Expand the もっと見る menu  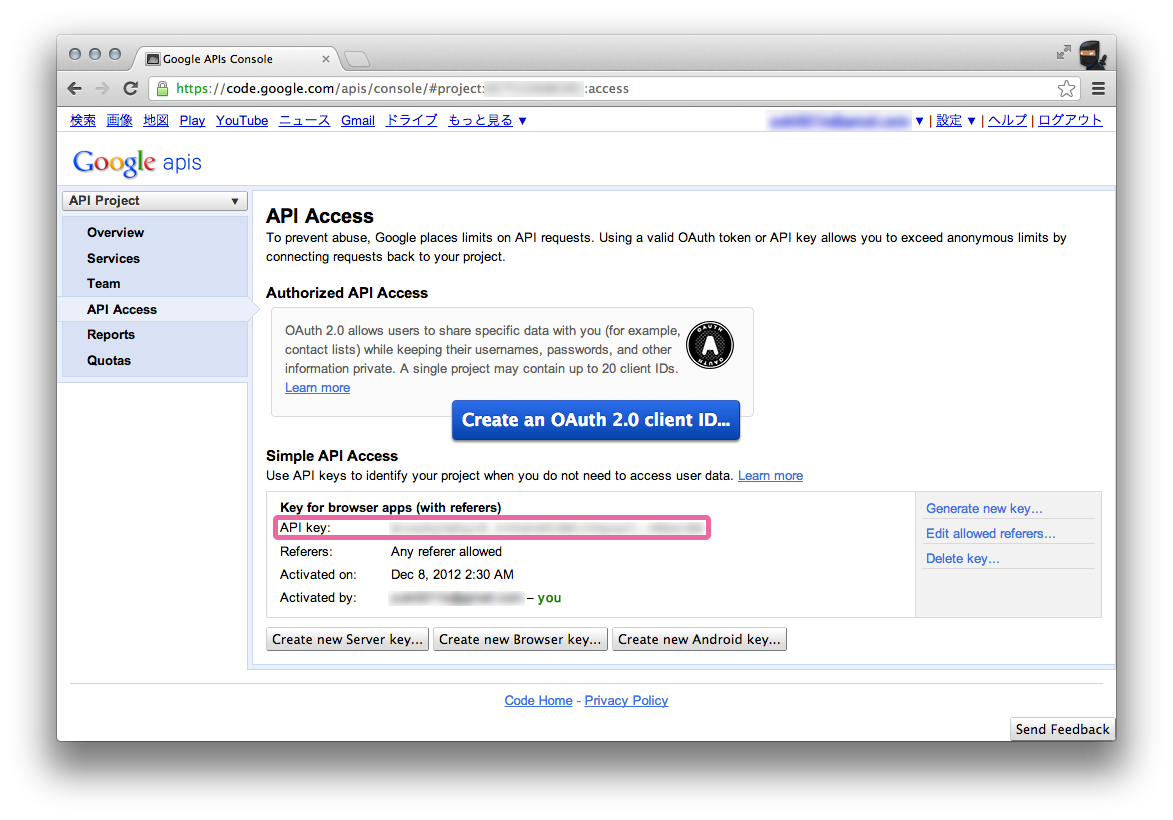(487, 120)
